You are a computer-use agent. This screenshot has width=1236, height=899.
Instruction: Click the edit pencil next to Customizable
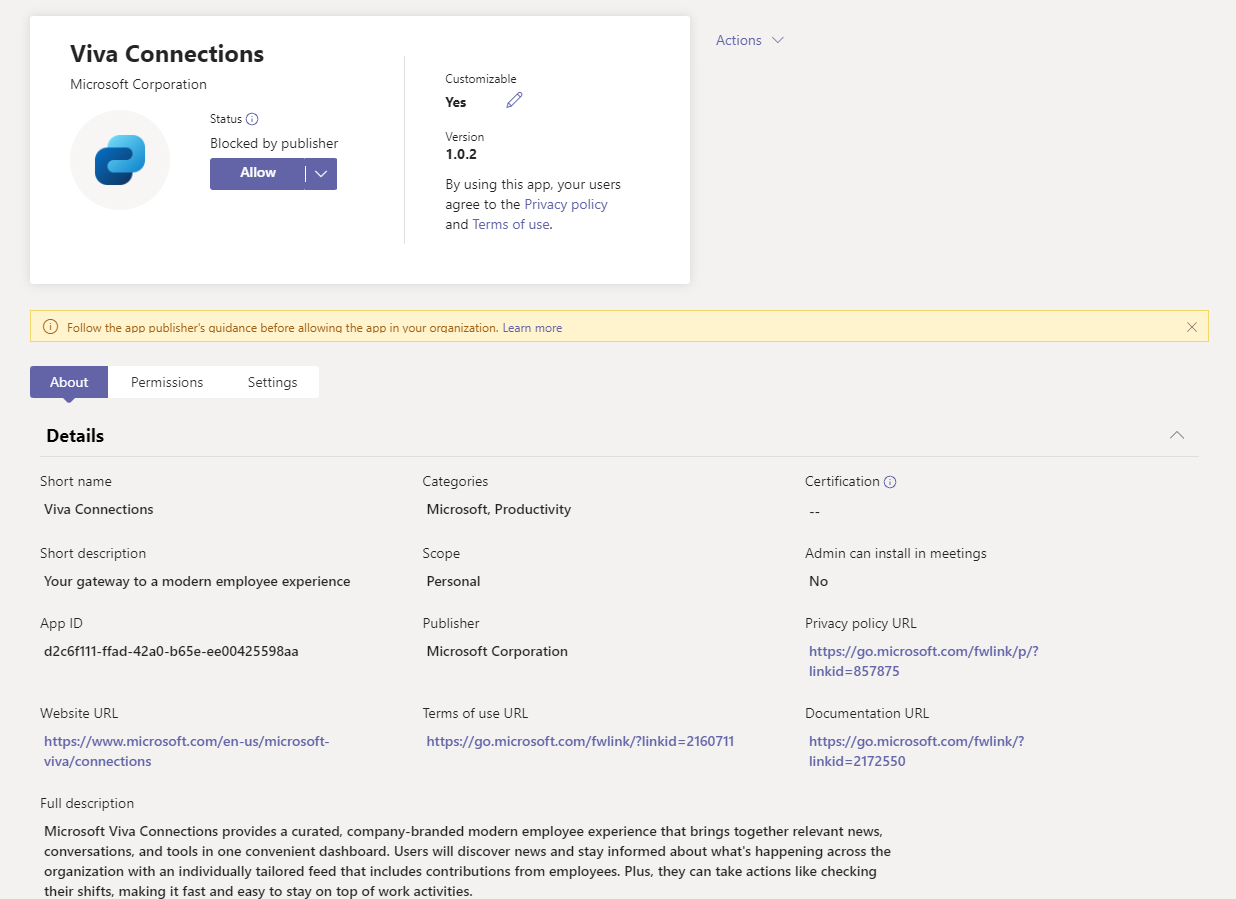tap(513, 100)
